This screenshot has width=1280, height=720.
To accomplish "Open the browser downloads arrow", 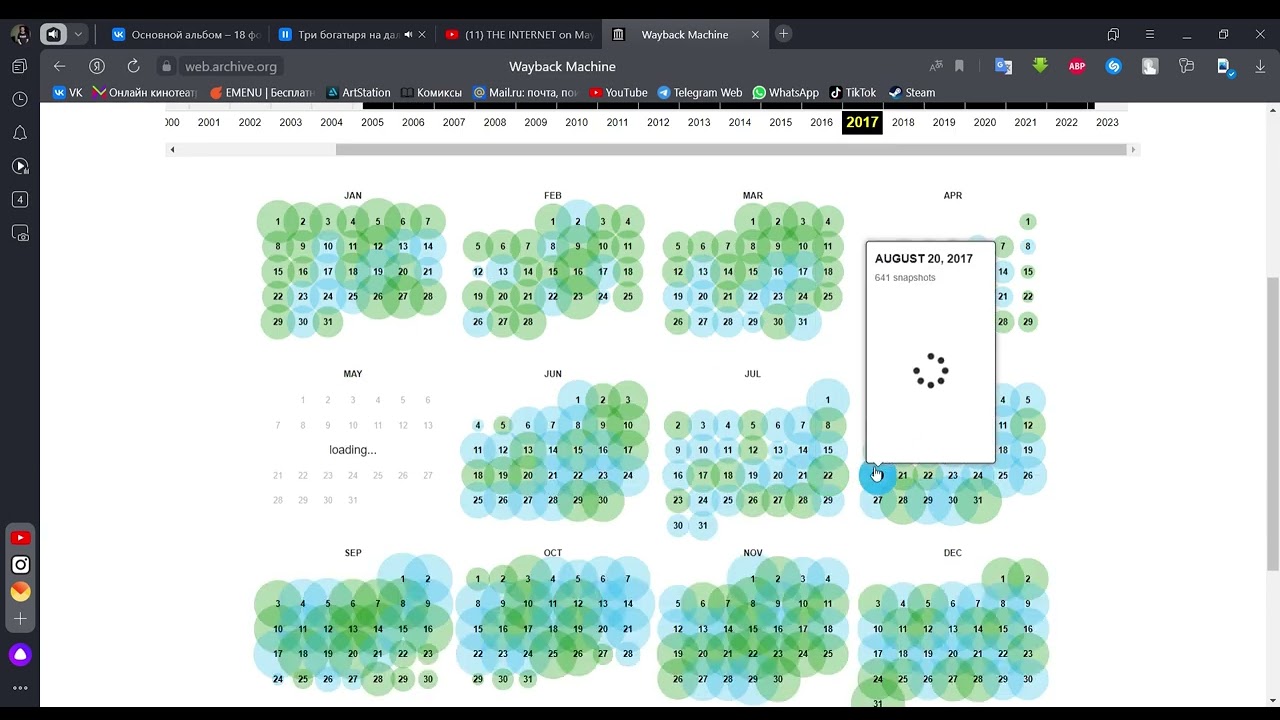I will [x=1260, y=66].
